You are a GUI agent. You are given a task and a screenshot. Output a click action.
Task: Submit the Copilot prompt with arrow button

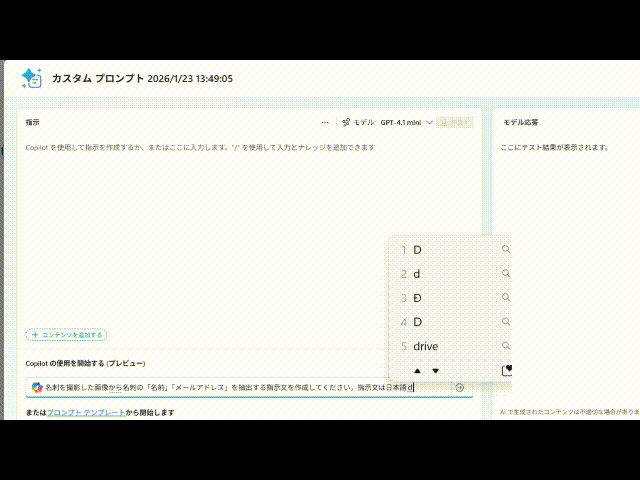click(459, 387)
